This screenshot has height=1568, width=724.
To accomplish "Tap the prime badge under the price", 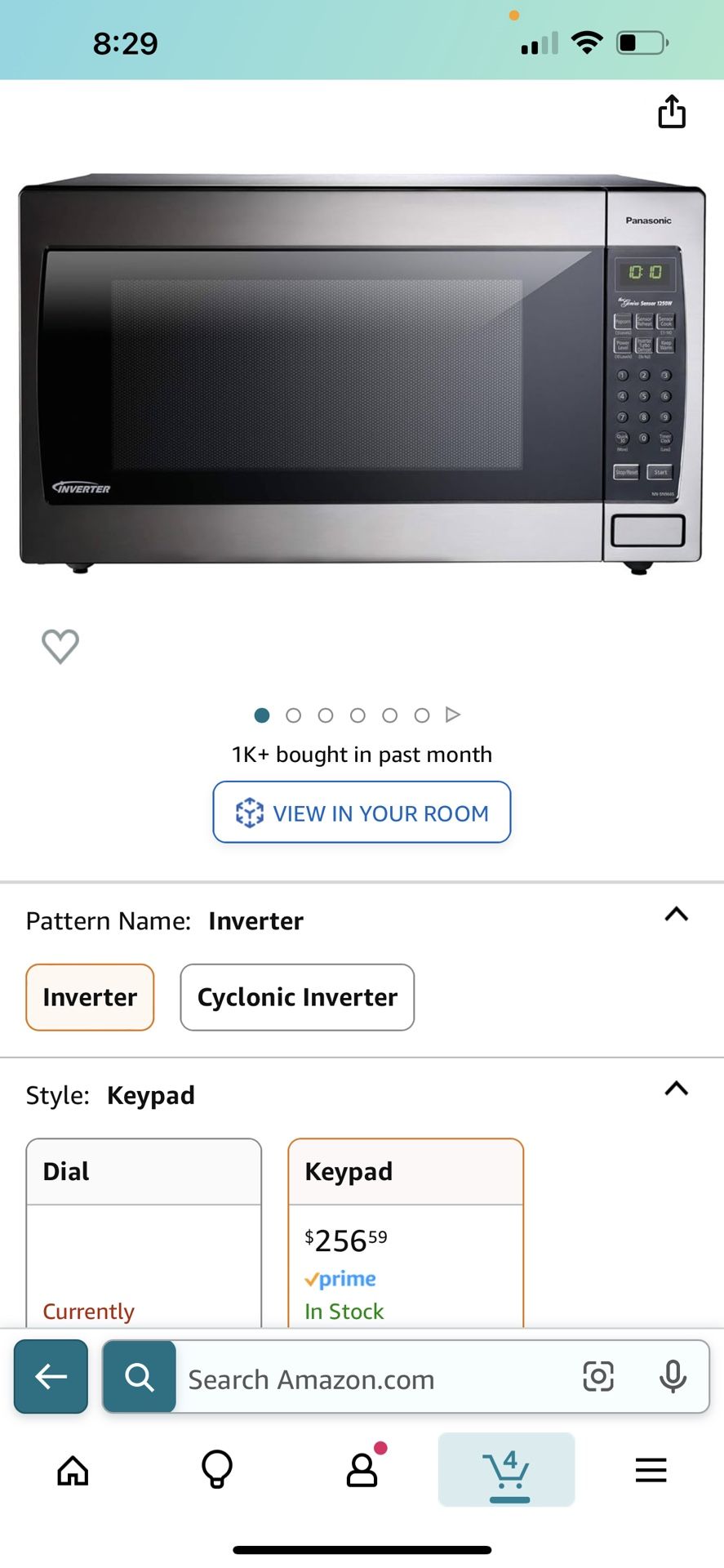I will 340,1279.
